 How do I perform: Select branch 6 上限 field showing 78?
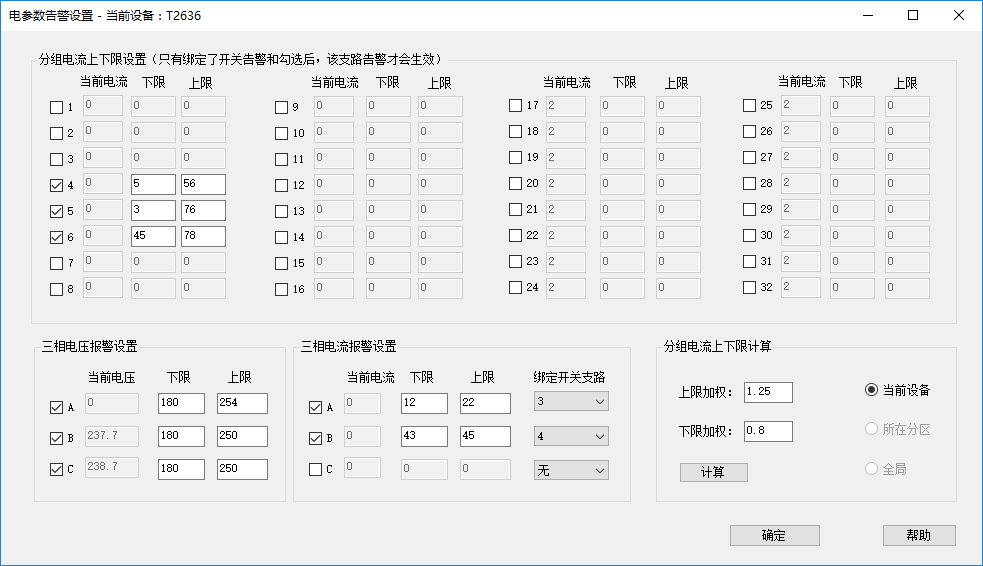[x=203, y=237]
